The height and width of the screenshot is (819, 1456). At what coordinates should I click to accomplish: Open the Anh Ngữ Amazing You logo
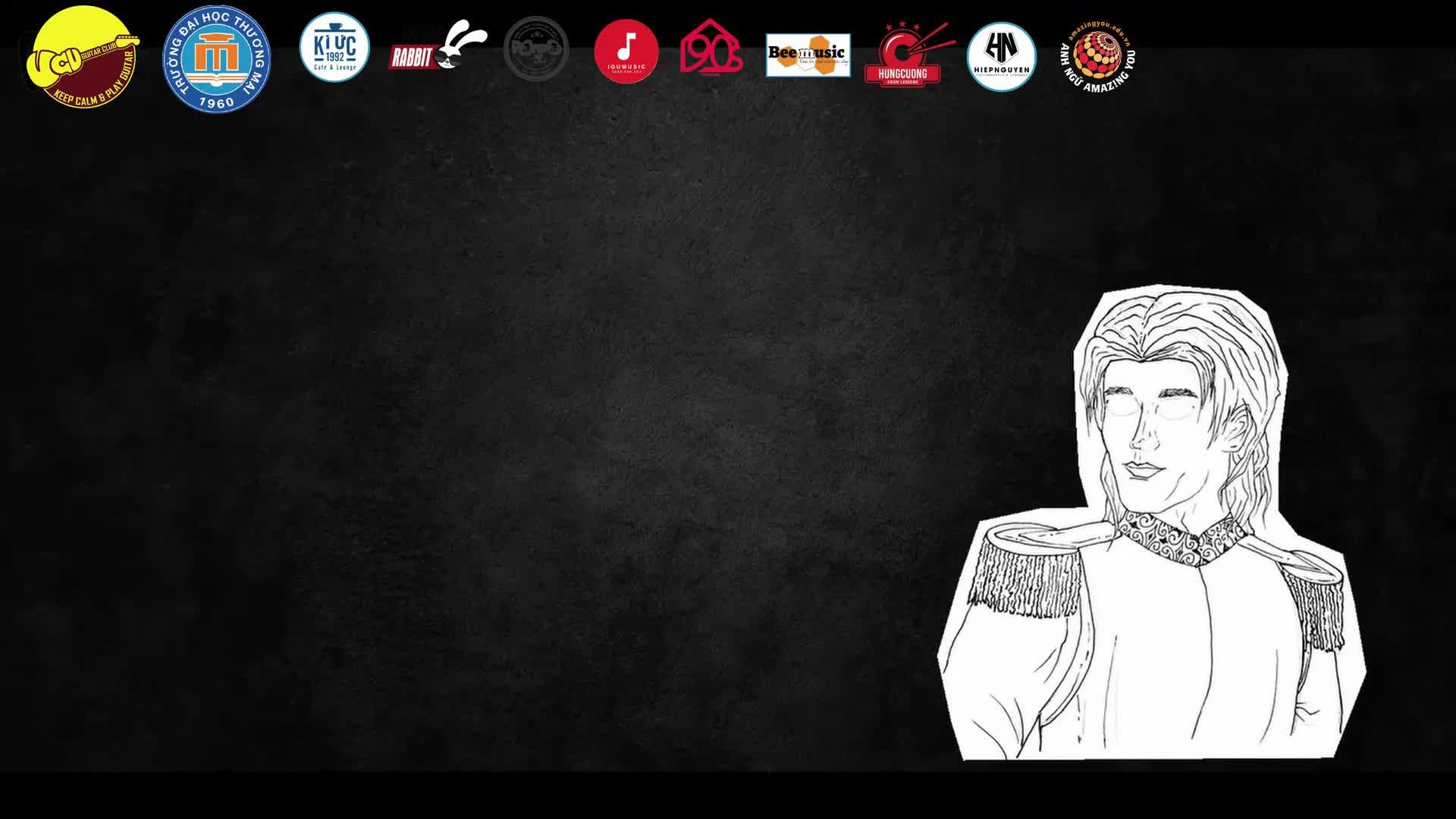click(x=1097, y=57)
